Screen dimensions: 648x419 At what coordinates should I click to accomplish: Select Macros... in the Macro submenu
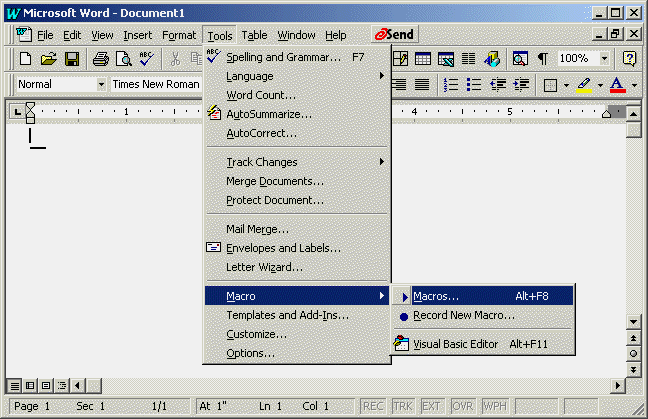(x=436, y=296)
